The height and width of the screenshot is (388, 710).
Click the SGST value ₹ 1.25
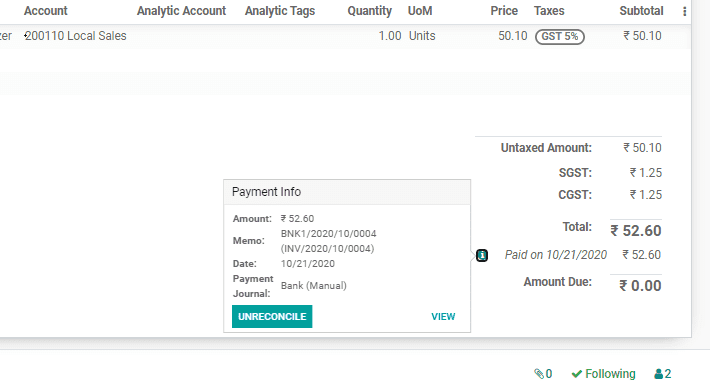(646, 173)
